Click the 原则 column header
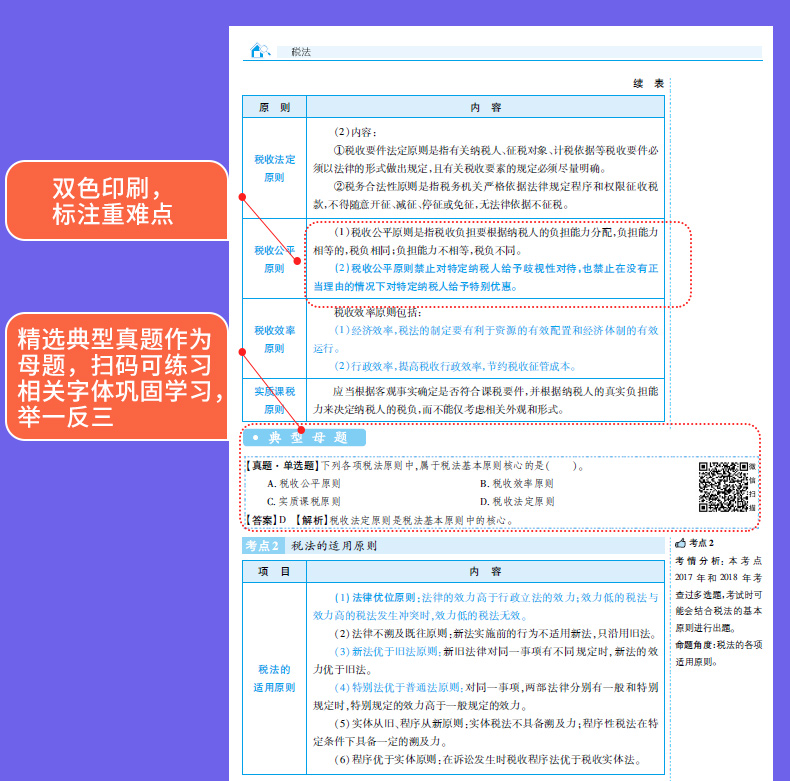The height and width of the screenshot is (781, 790). (x=274, y=107)
